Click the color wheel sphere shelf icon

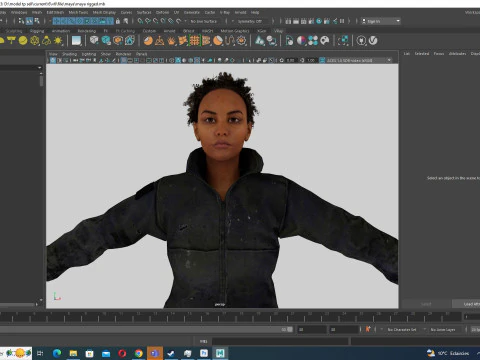[x=301, y=41]
